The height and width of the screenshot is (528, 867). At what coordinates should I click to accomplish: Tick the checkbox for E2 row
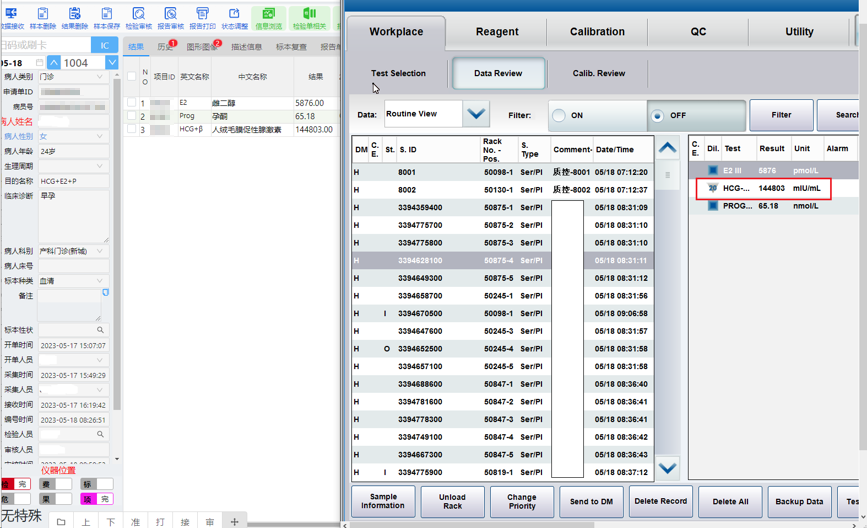tap(131, 102)
